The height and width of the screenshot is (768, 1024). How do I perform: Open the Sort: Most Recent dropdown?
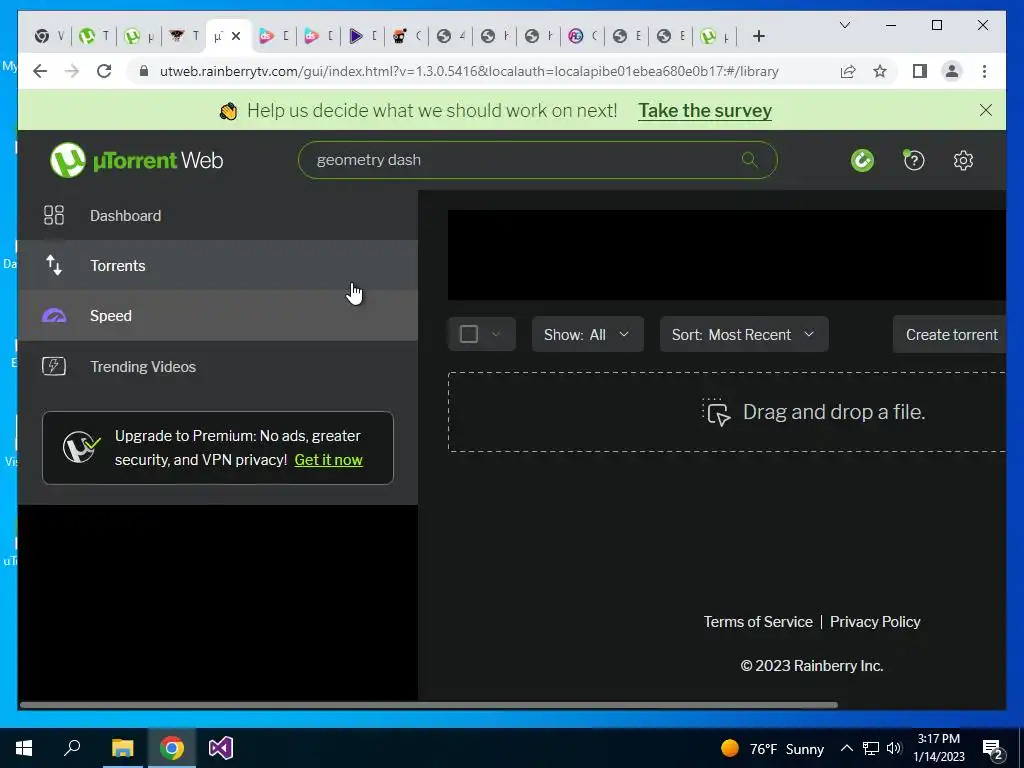point(744,334)
